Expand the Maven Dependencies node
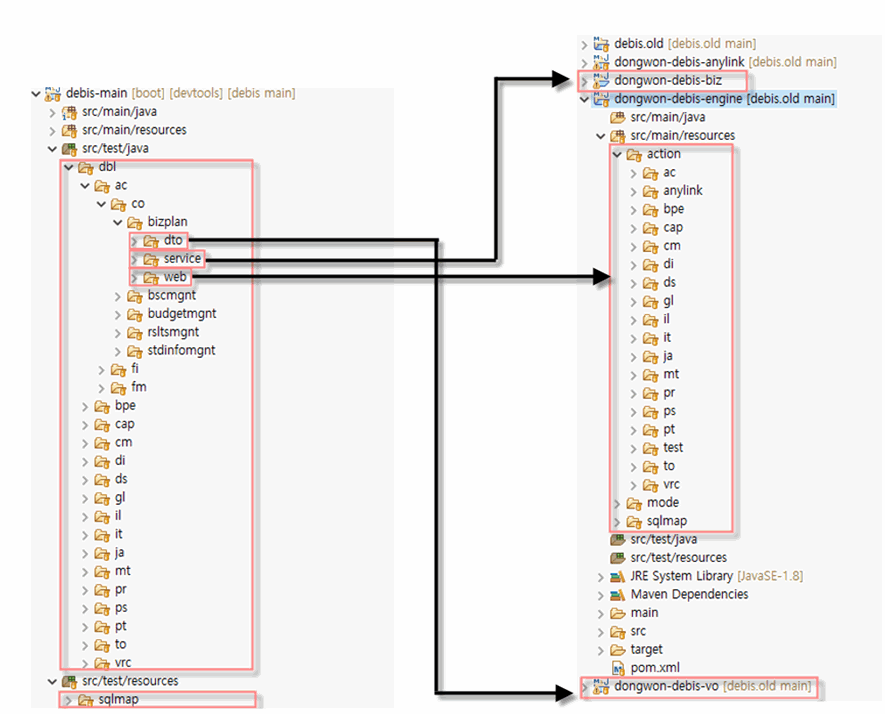The image size is (885, 714). (x=601, y=596)
